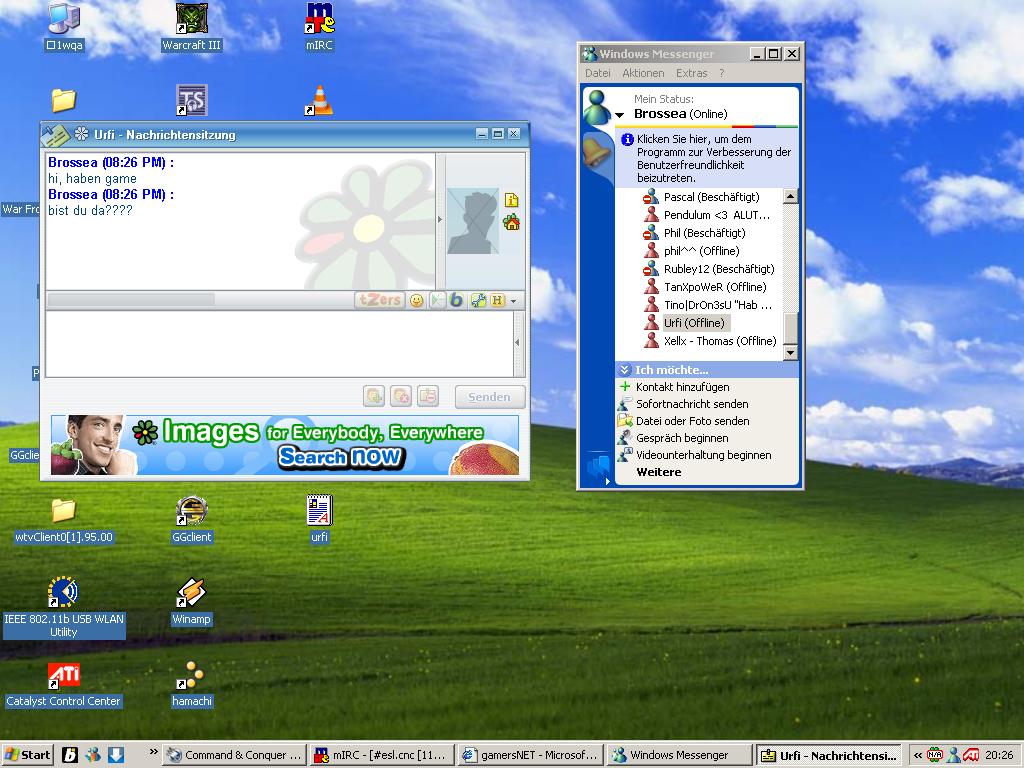Open the status dropdown arrow next to Brossea
The height and width of the screenshot is (768, 1024).
620,115
